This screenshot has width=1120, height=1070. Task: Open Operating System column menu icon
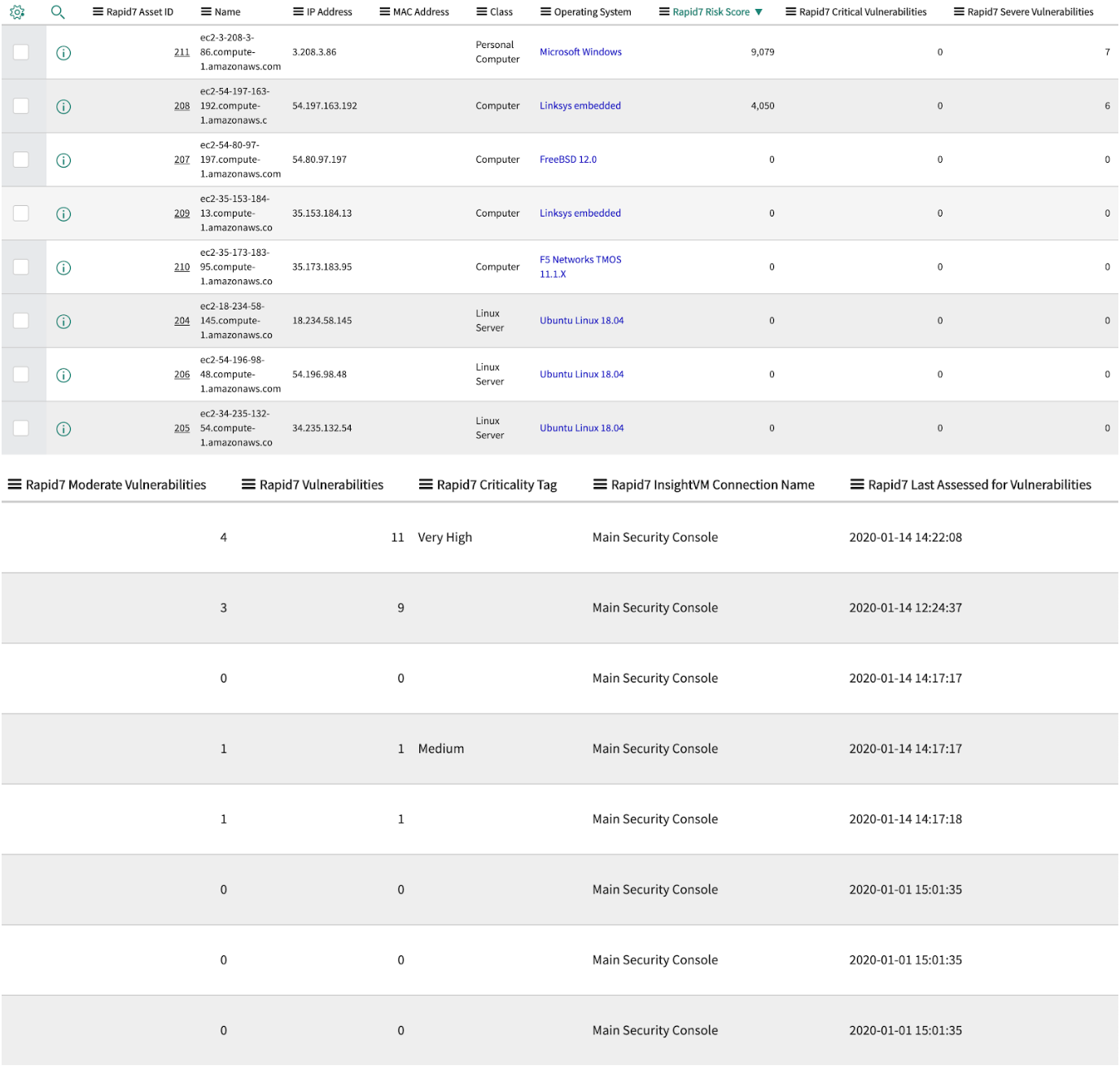tap(545, 12)
